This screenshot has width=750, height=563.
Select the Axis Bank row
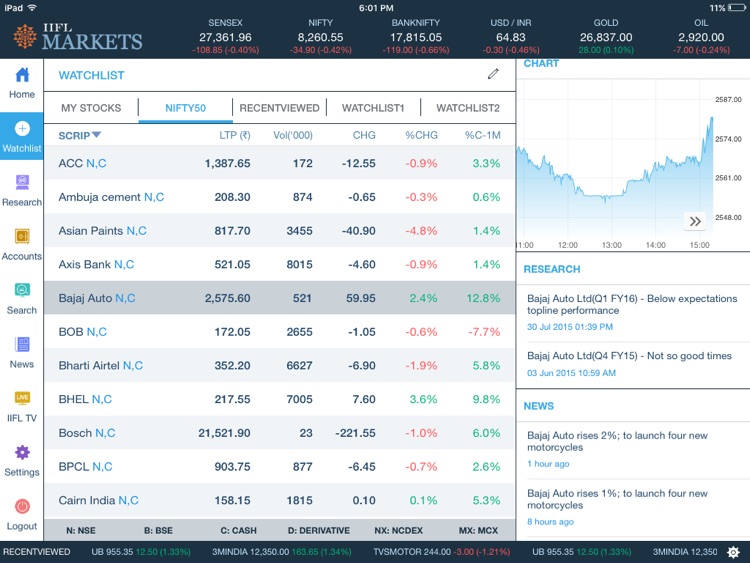click(279, 264)
